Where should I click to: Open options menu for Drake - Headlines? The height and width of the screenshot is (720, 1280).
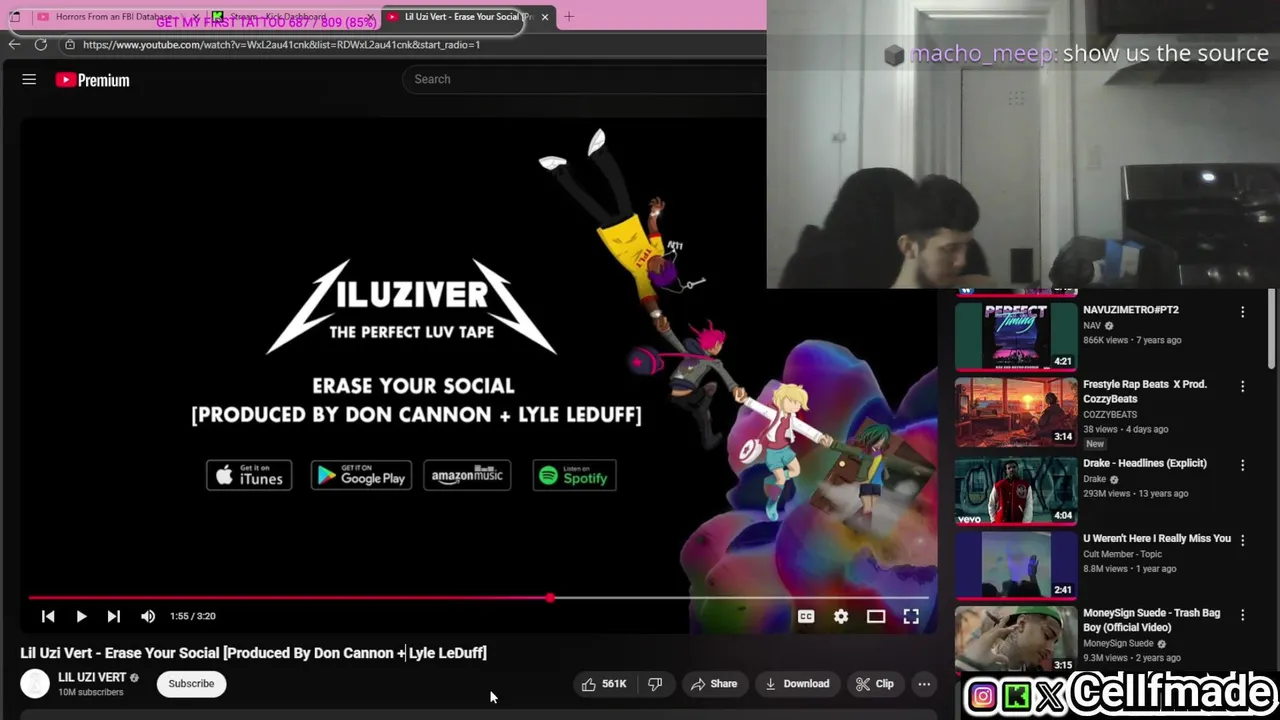click(1242, 465)
